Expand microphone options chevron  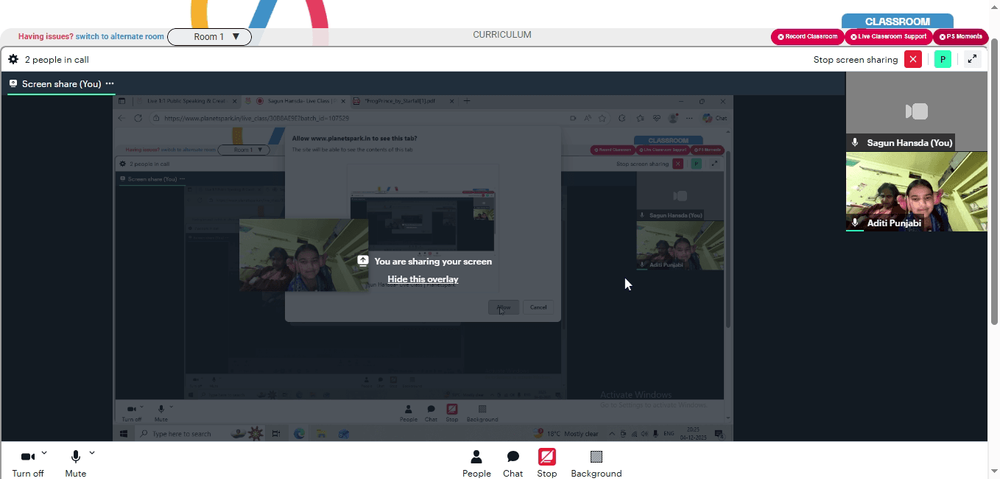point(92,453)
